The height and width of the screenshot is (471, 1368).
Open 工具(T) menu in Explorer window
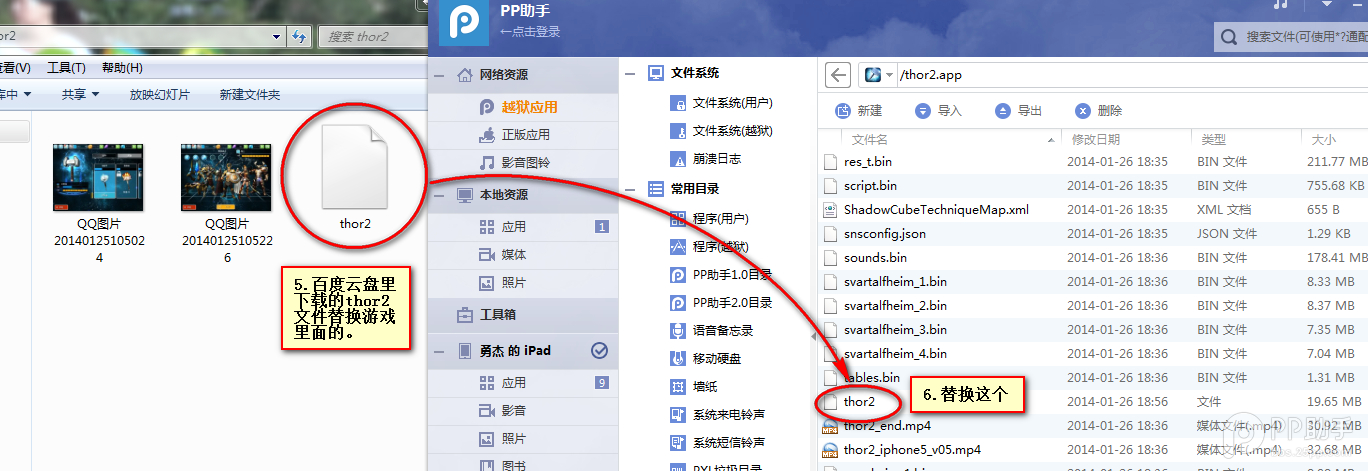click(66, 68)
